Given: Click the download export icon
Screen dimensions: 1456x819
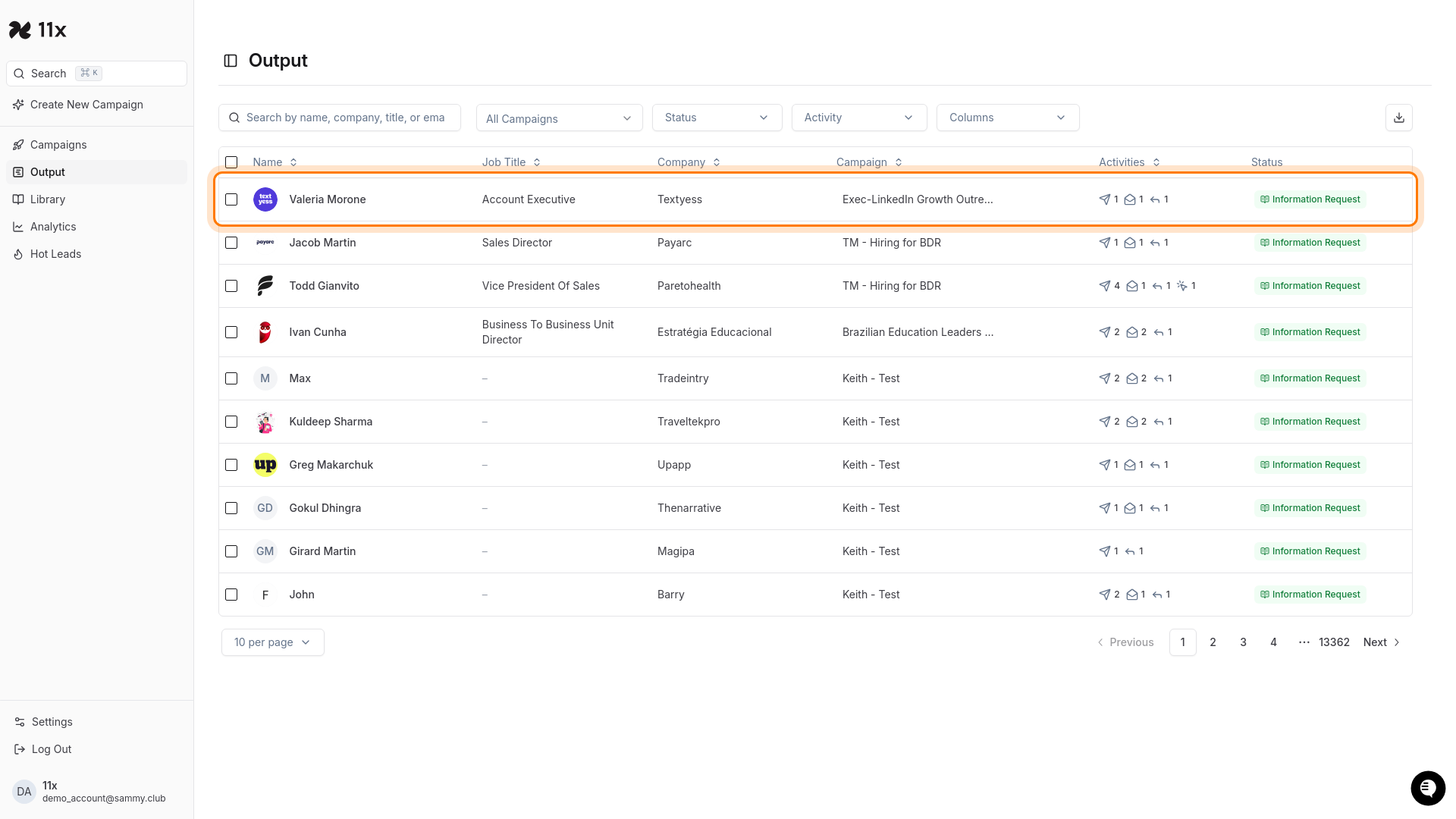Looking at the screenshot, I should (1399, 118).
